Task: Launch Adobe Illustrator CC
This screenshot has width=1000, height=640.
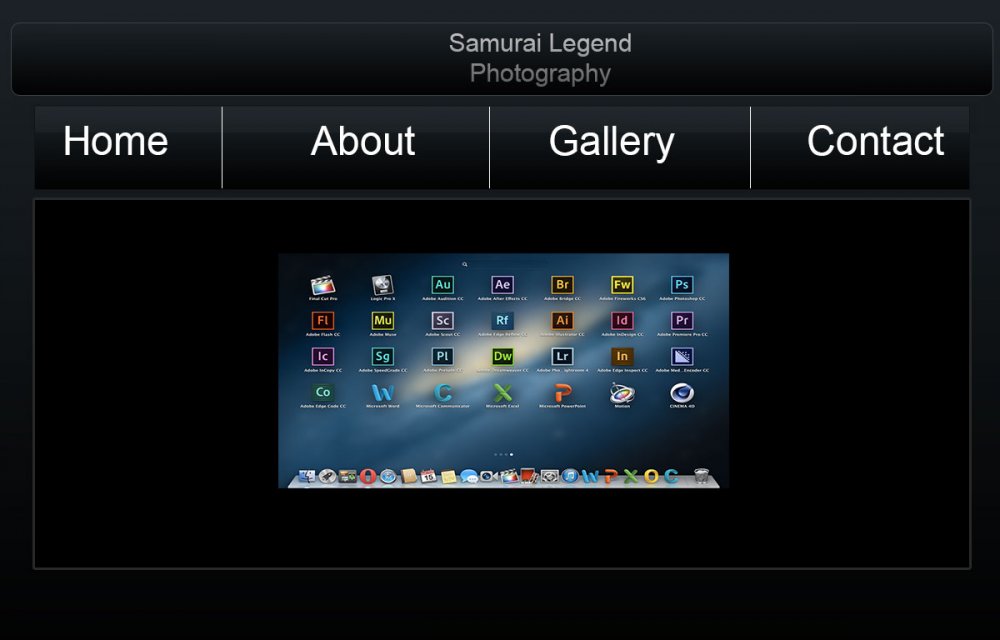Action: [562, 321]
